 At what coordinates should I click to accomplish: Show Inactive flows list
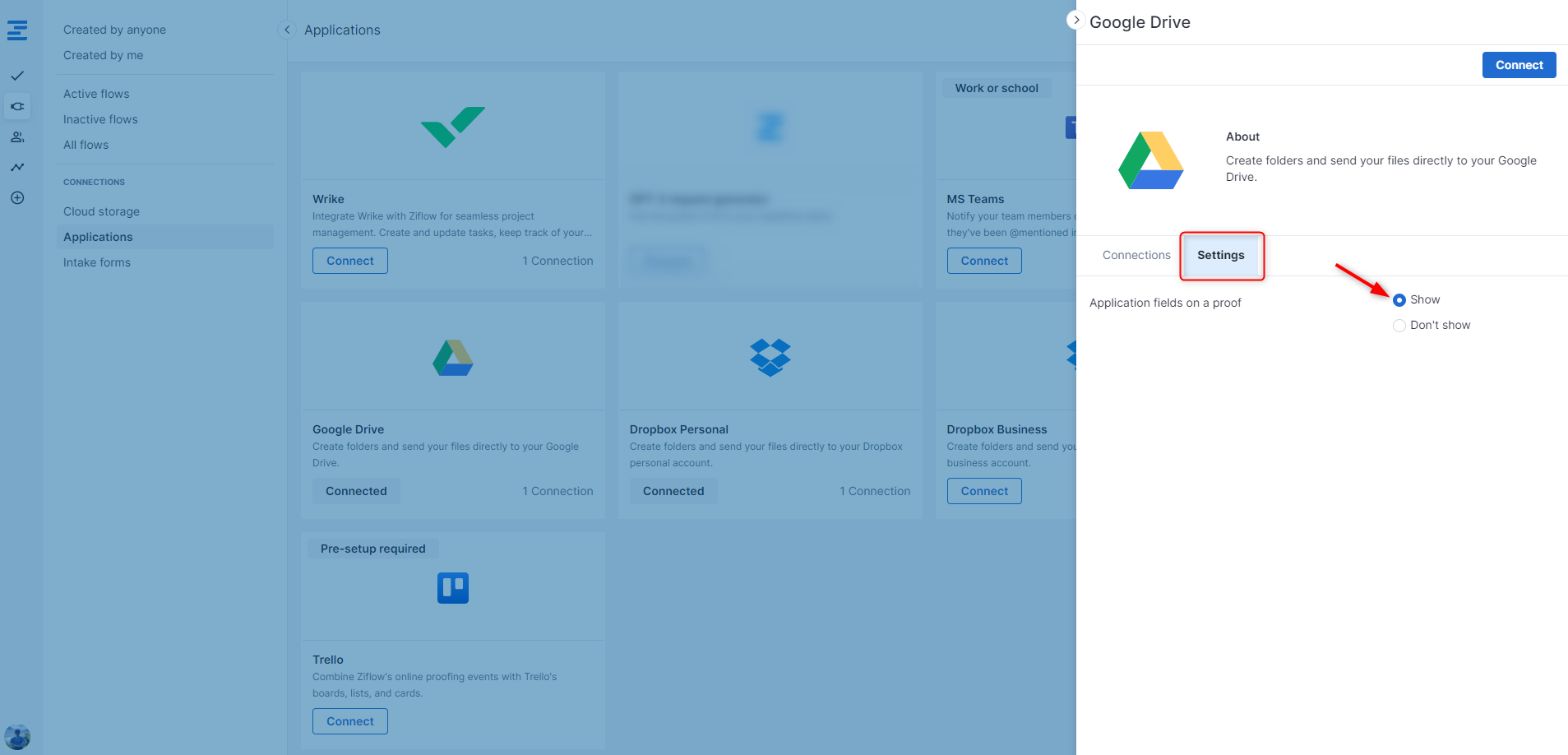coord(100,119)
